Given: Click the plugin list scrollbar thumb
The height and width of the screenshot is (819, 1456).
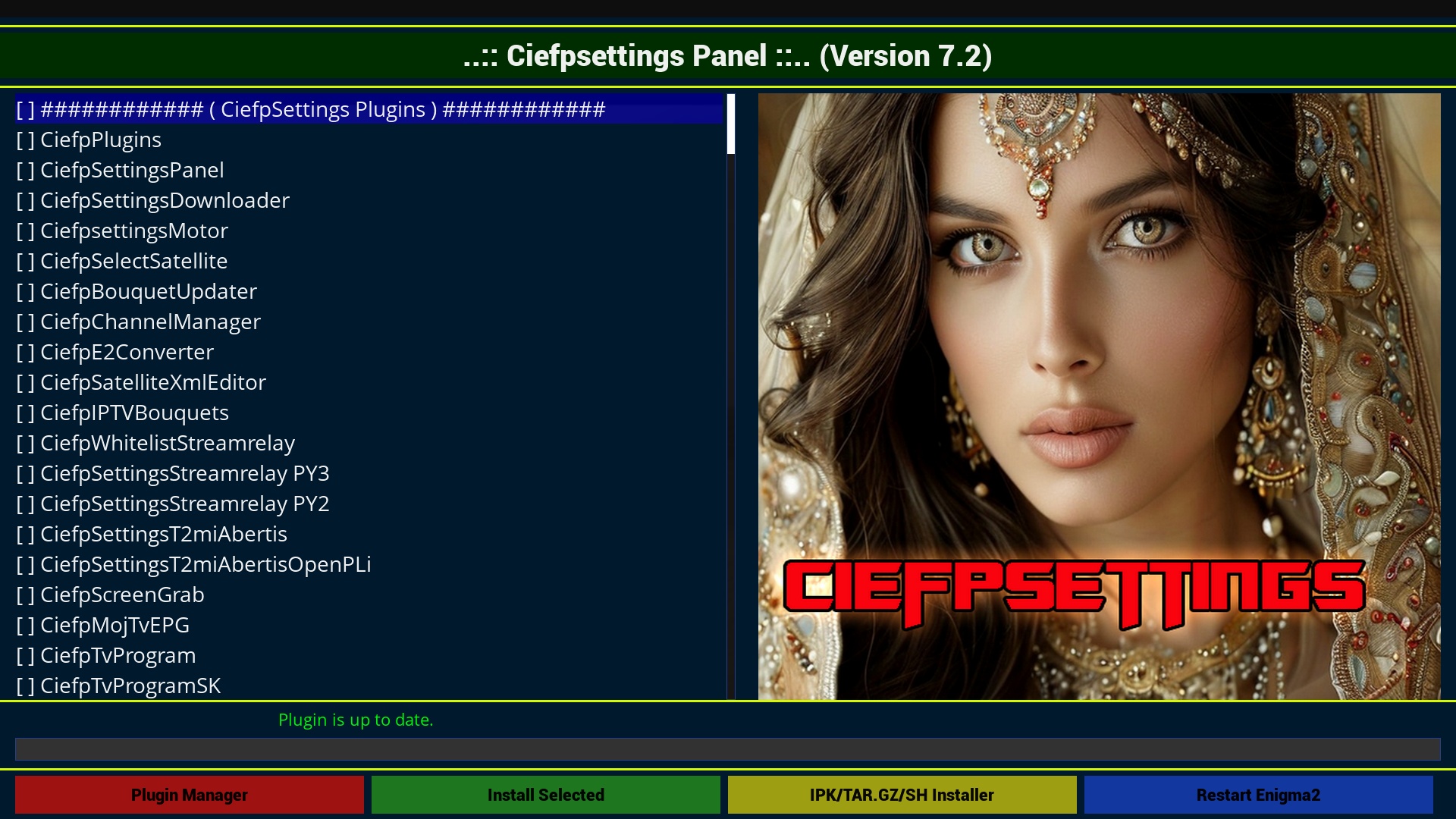Looking at the screenshot, I should pos(731,124).
